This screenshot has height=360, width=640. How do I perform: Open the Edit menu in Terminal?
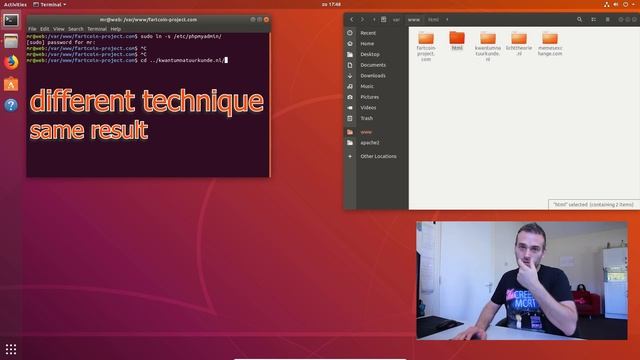[x=44, y=29]
